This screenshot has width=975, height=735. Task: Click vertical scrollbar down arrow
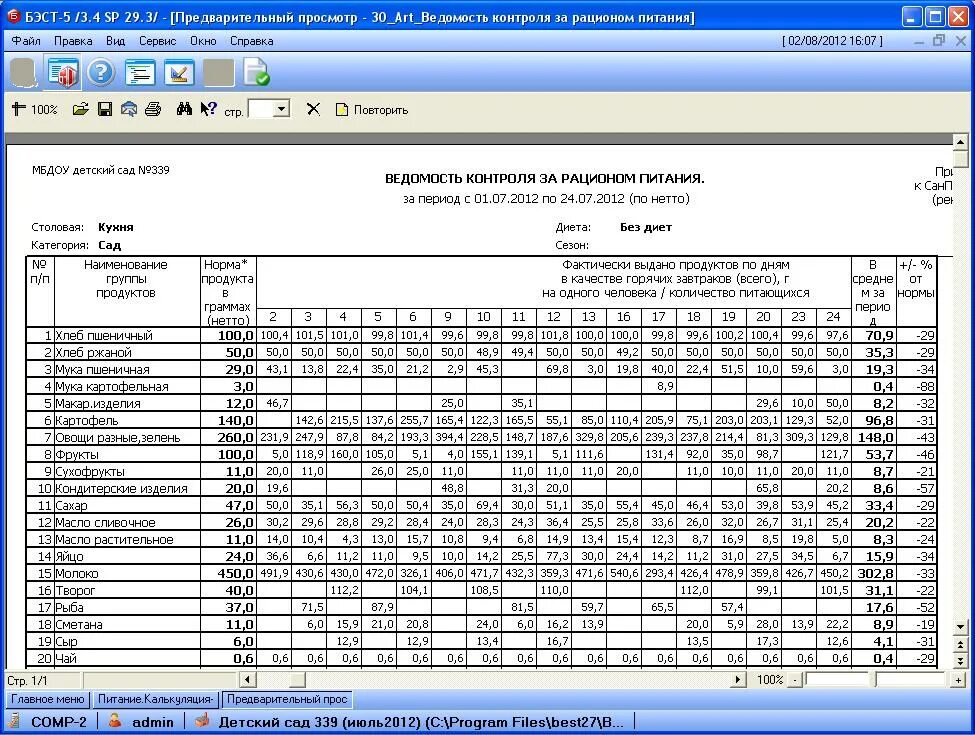click(x=960, y=627)
